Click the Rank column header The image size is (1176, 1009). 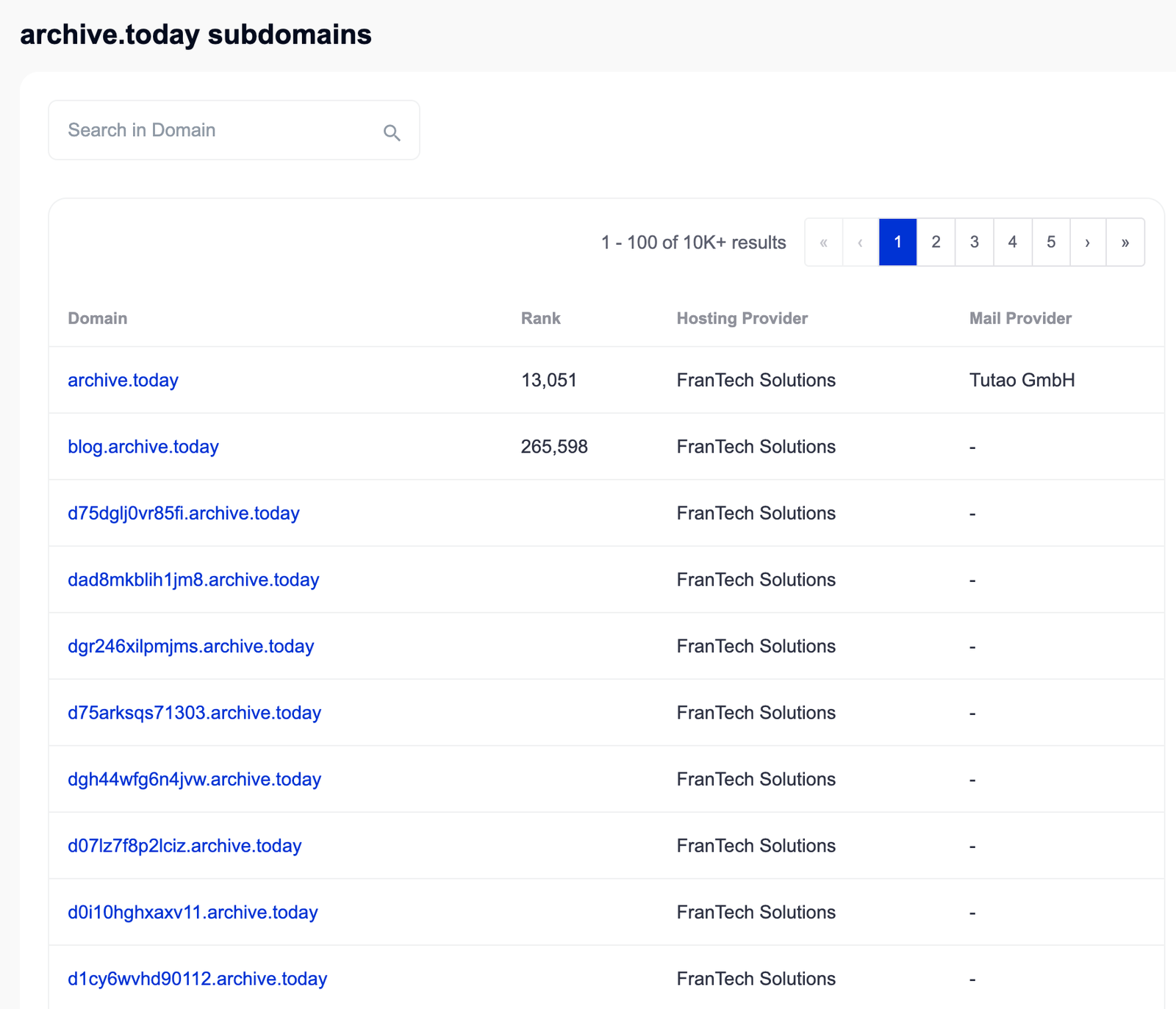(x=541, y=318)
